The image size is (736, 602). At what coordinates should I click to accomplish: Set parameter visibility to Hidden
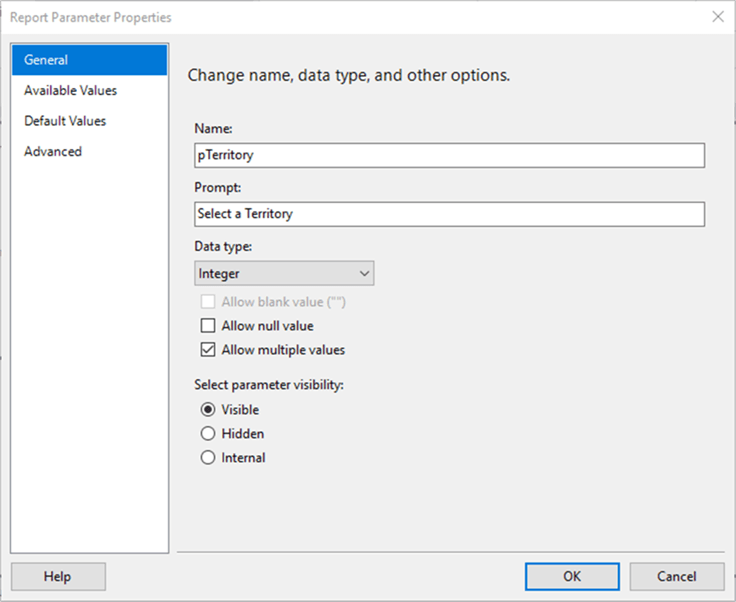(208, 434)
